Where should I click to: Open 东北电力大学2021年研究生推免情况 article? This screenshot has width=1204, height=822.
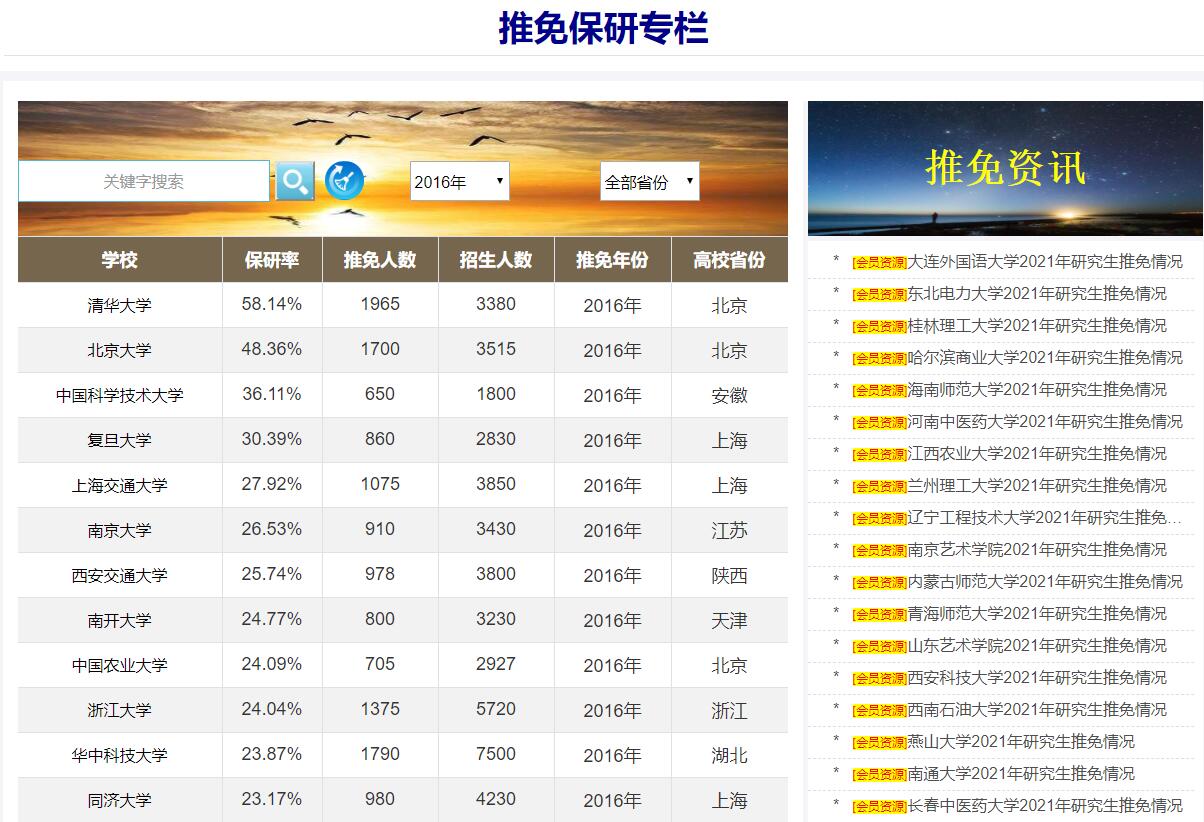(1036, 294)
